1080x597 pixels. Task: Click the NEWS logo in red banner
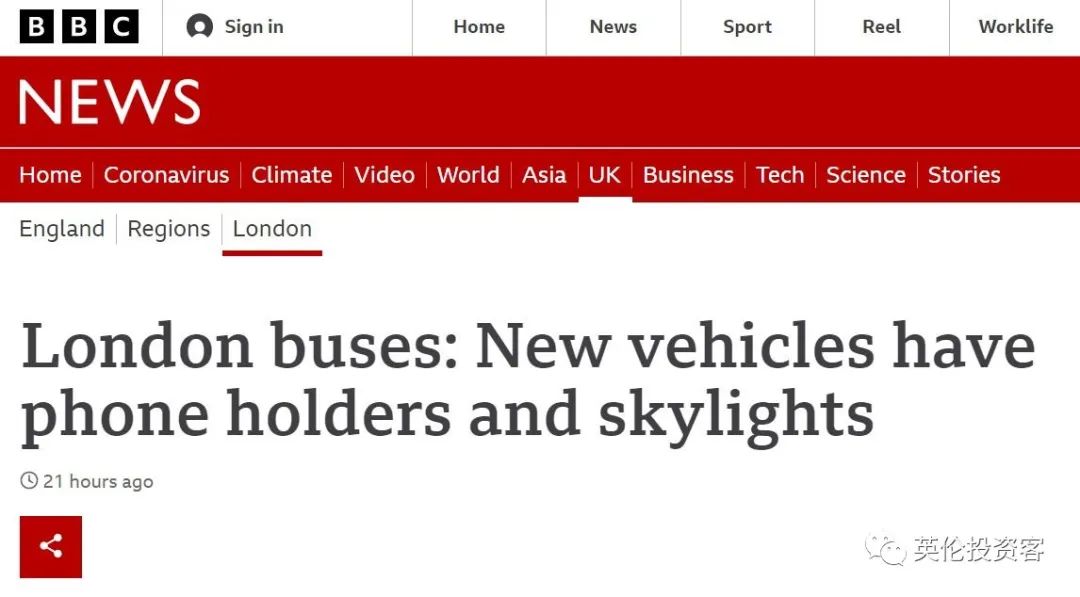pyautogui.click(x=110, y=103)
